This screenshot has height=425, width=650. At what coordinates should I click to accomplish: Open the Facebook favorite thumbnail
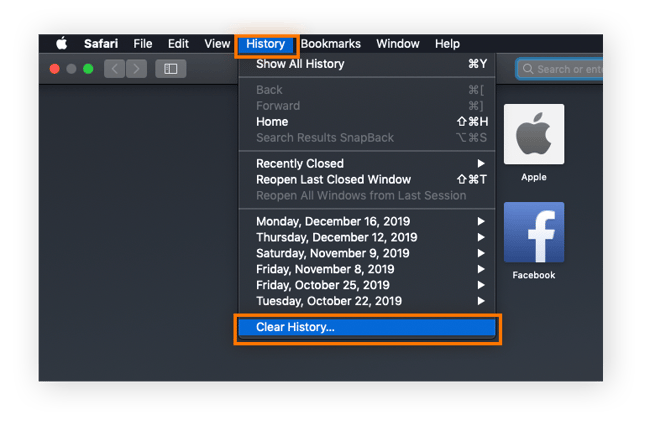pos(534,233)
